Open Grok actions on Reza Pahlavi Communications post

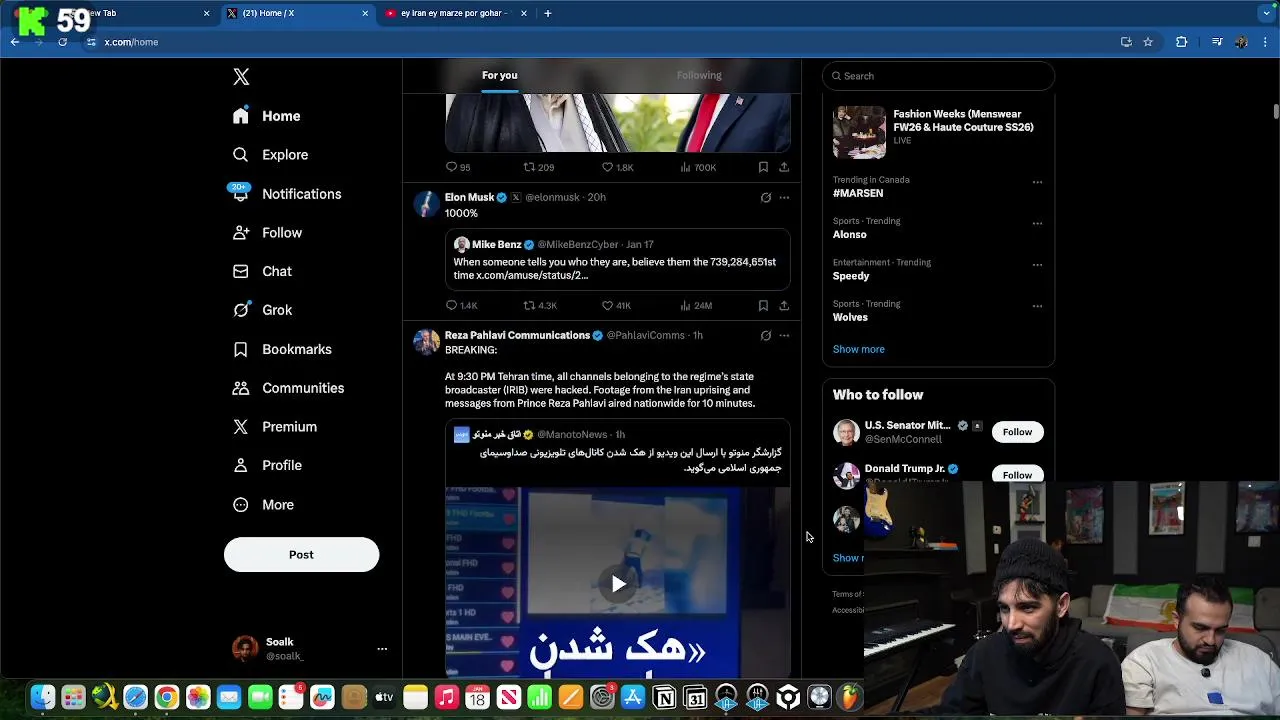766,336
